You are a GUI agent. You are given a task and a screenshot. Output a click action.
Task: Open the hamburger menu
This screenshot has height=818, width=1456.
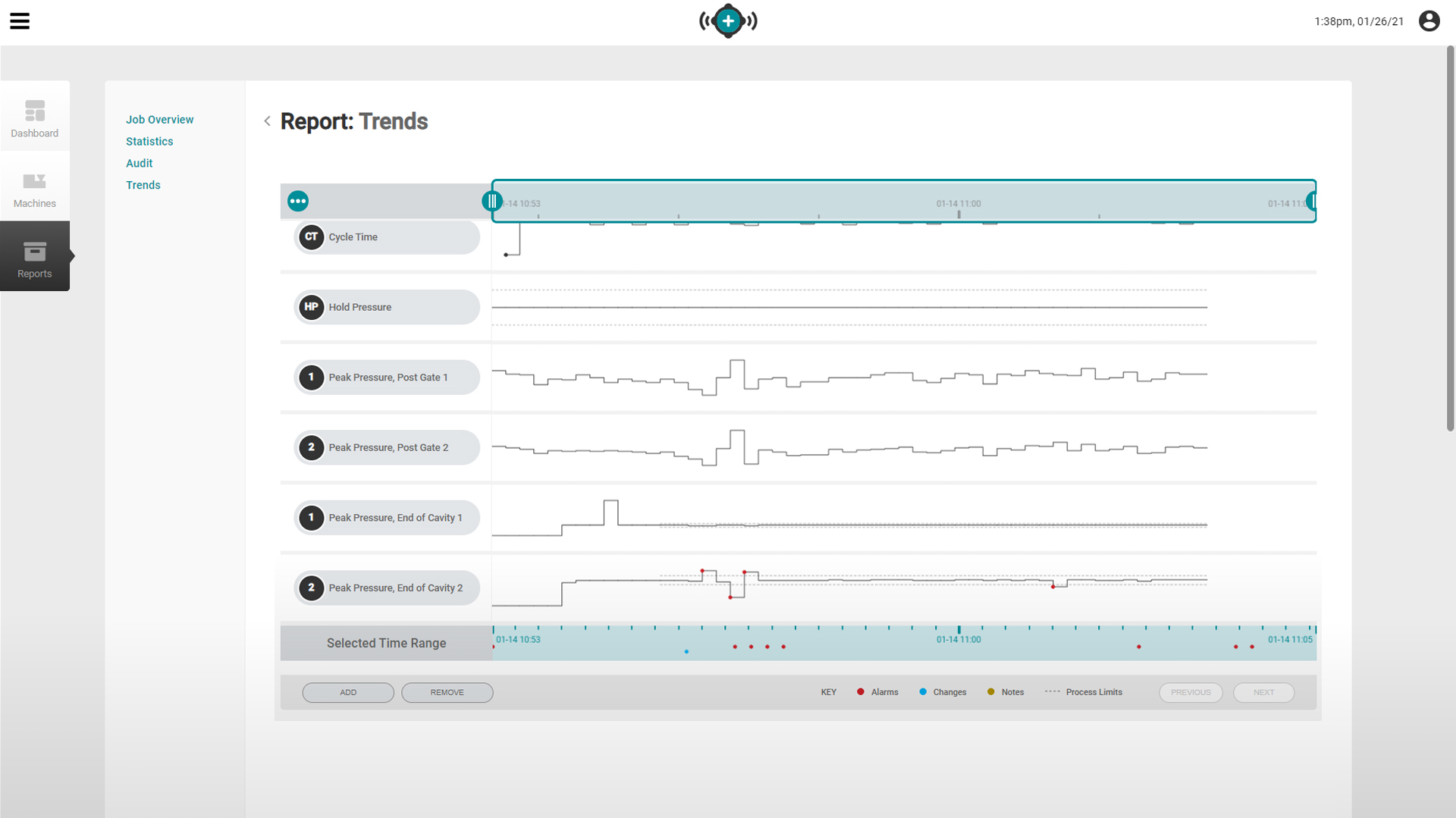(x=20, y=21)
